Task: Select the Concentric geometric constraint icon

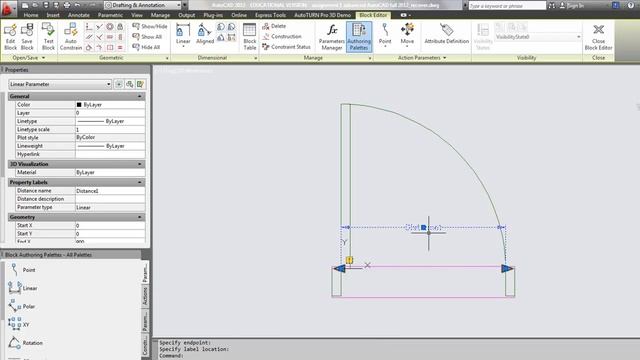Action: tap(110, 27)
